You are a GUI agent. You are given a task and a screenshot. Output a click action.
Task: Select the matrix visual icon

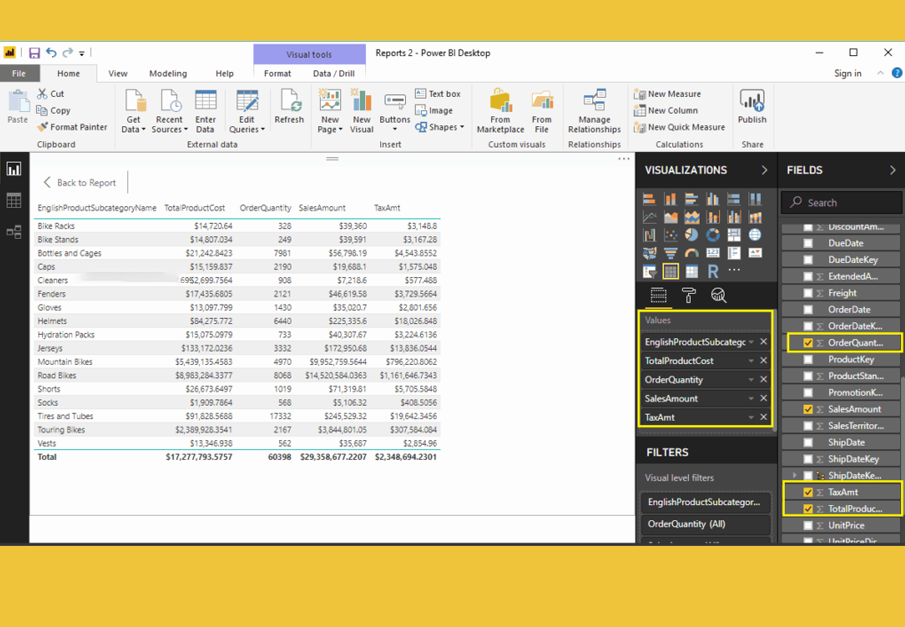point(692,272)
